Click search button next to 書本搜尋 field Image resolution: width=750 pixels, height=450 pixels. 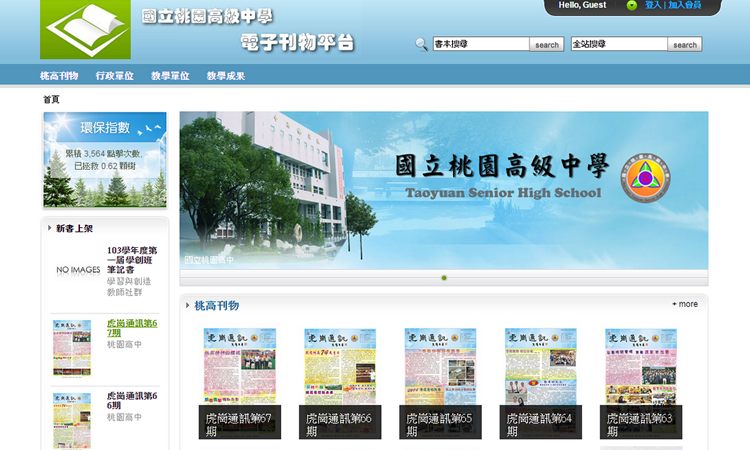547,44
